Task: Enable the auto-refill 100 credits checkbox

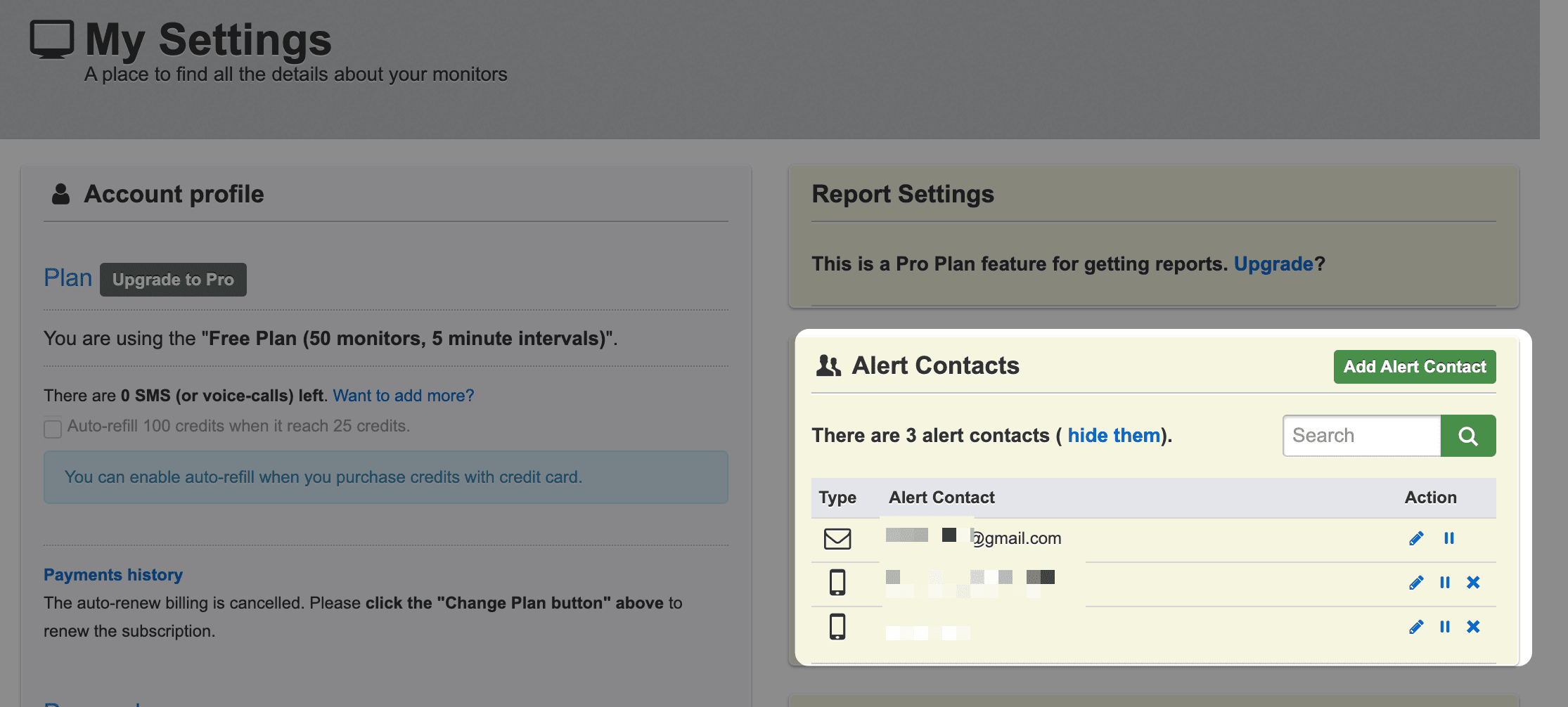Action: [x=53, y=429]
